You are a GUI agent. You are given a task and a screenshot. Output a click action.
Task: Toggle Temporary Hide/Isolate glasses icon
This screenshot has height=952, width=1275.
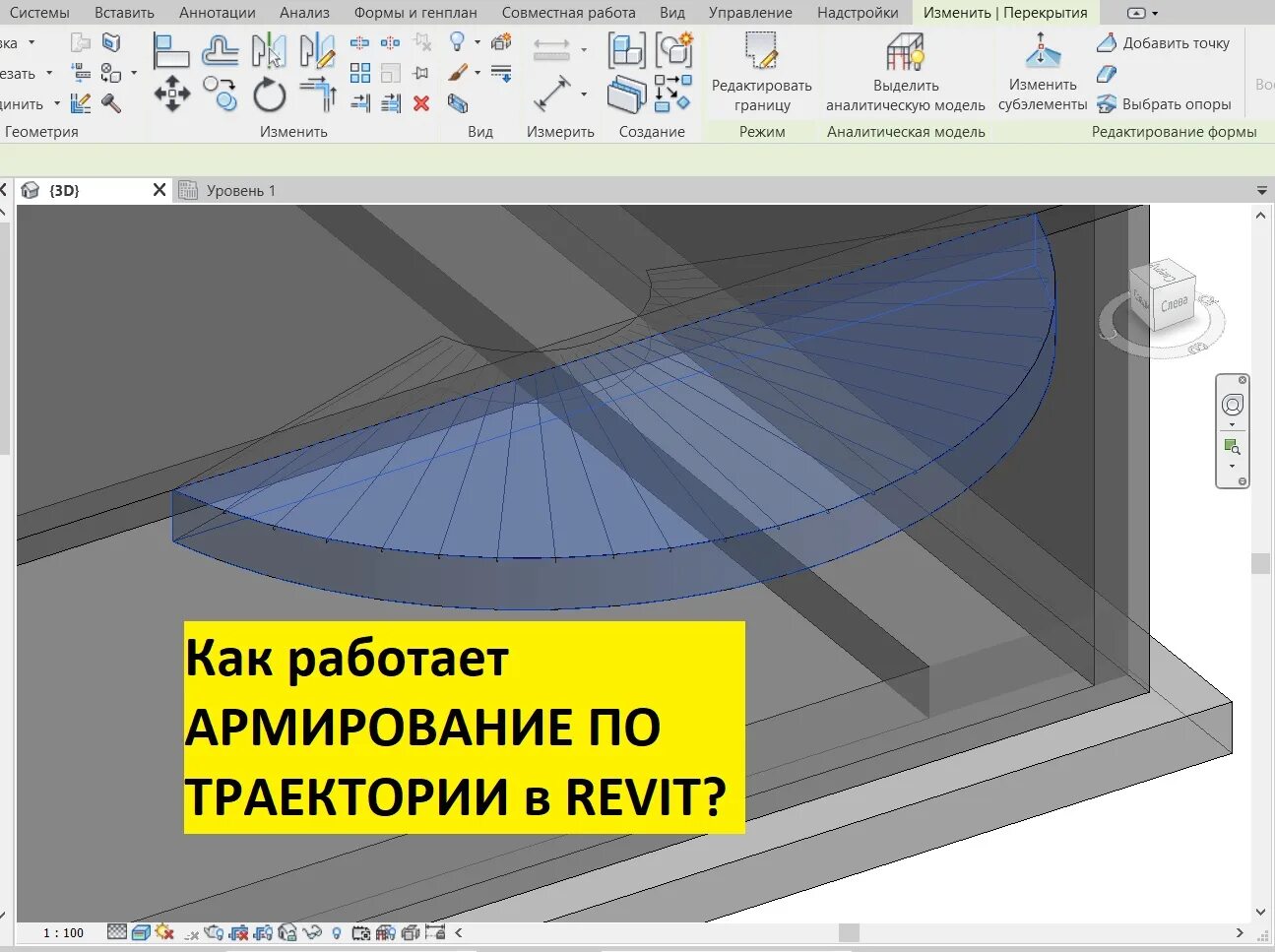(x=312, y=932)
